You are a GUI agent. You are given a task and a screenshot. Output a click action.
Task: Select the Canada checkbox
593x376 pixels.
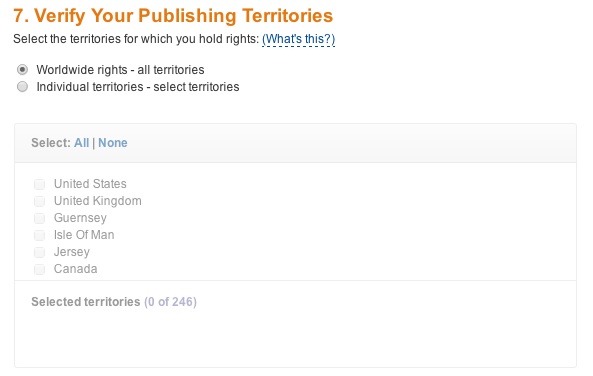pyautogui.click(x=39, y=269)
